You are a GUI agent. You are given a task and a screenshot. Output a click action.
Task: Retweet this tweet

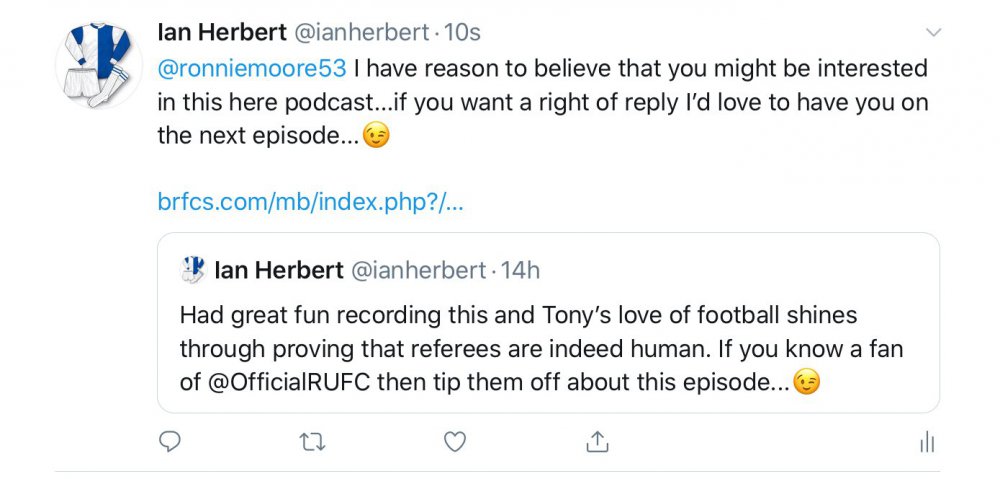[x=313, y=441]
